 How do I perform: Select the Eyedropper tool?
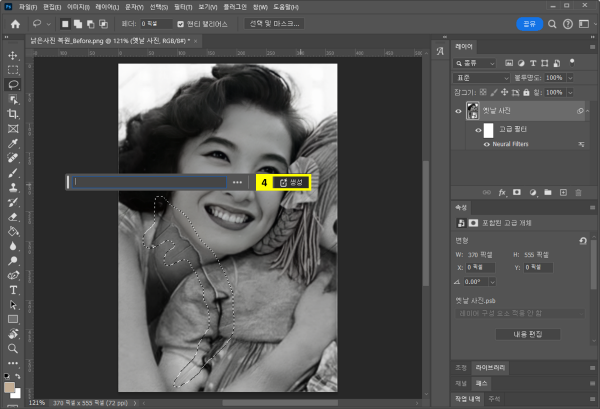[x=13, y=143]
